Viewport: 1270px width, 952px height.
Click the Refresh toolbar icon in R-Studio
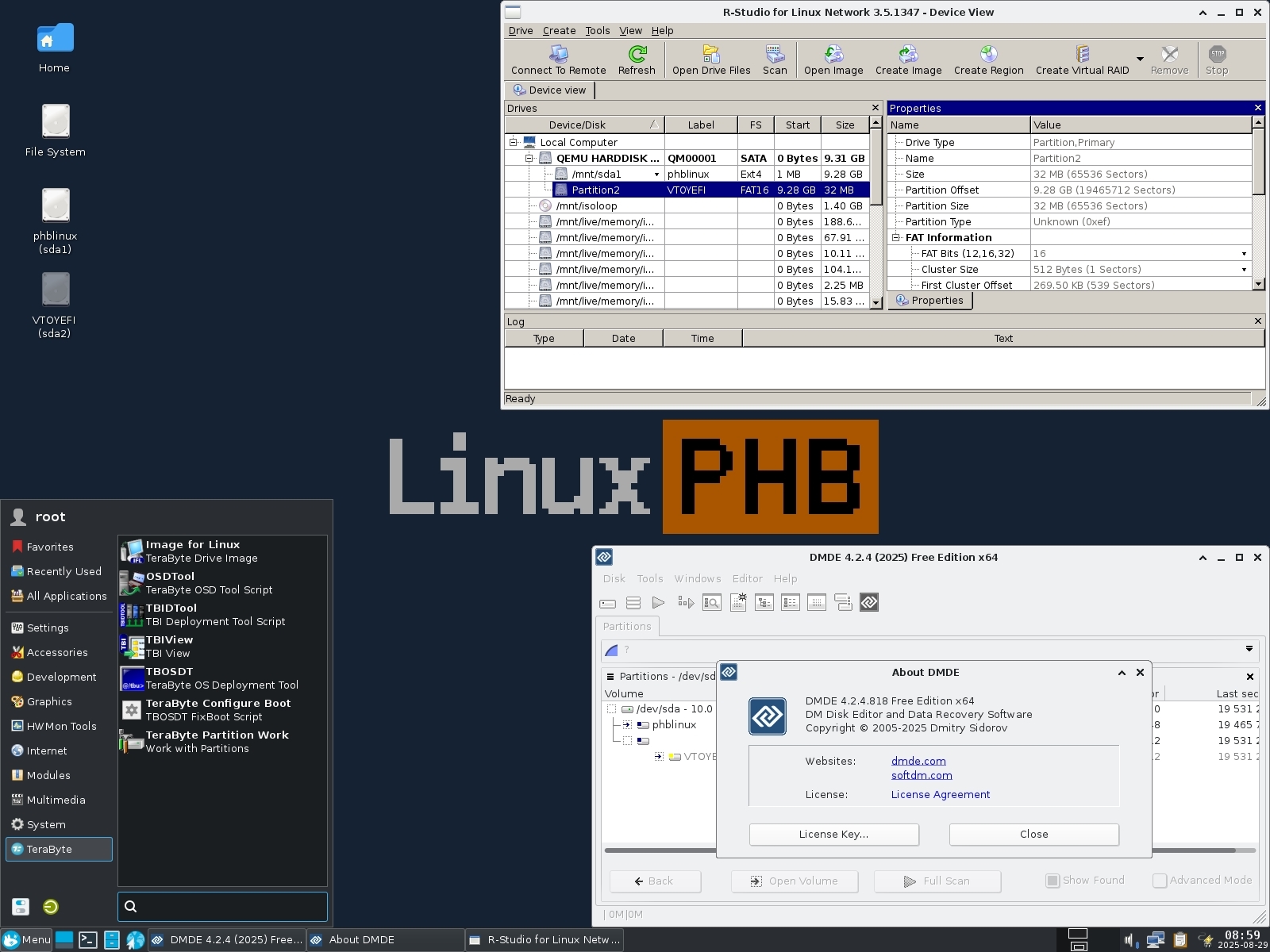[x=637, y=60]
